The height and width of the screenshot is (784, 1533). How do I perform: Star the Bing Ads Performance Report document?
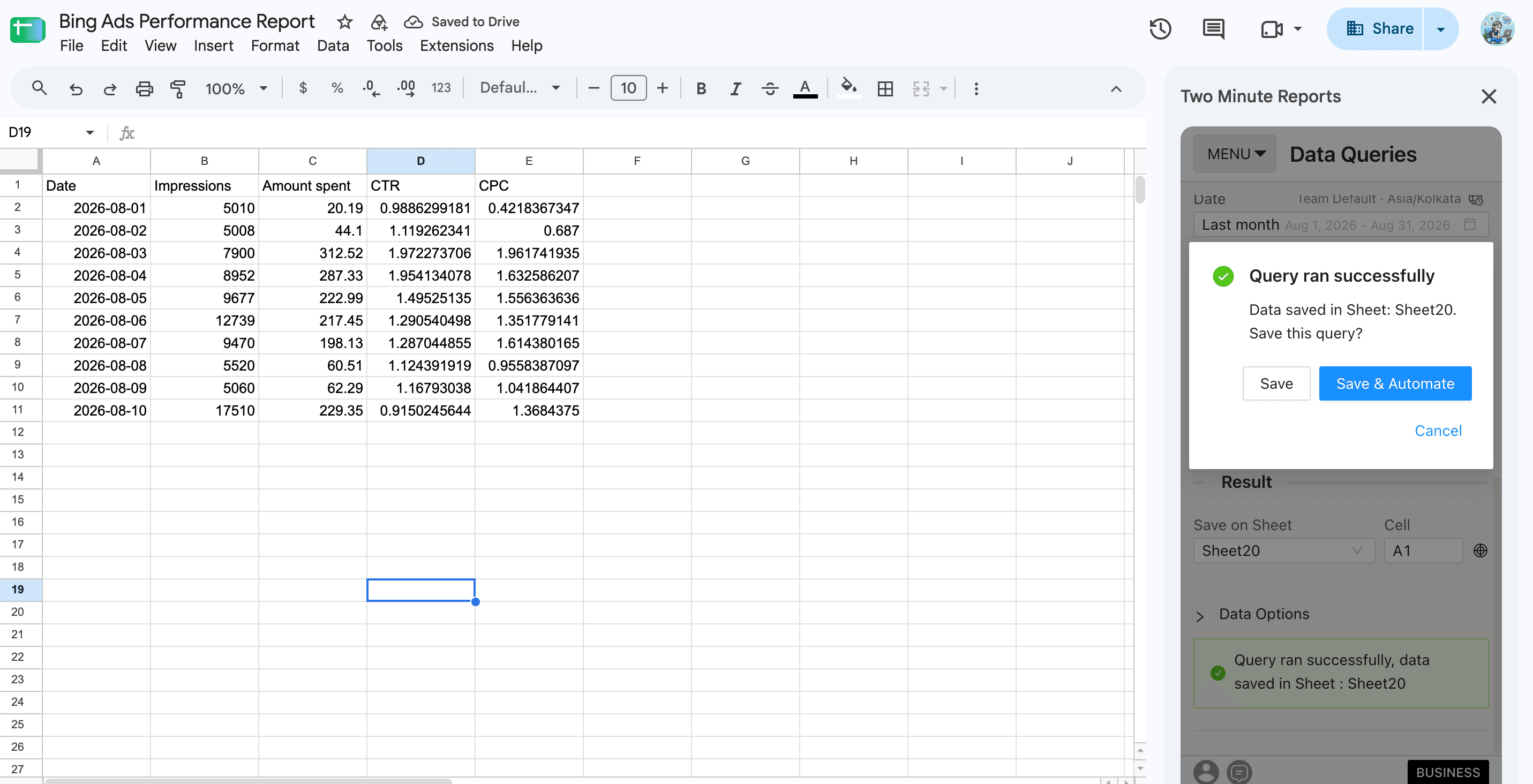(344, 22)
